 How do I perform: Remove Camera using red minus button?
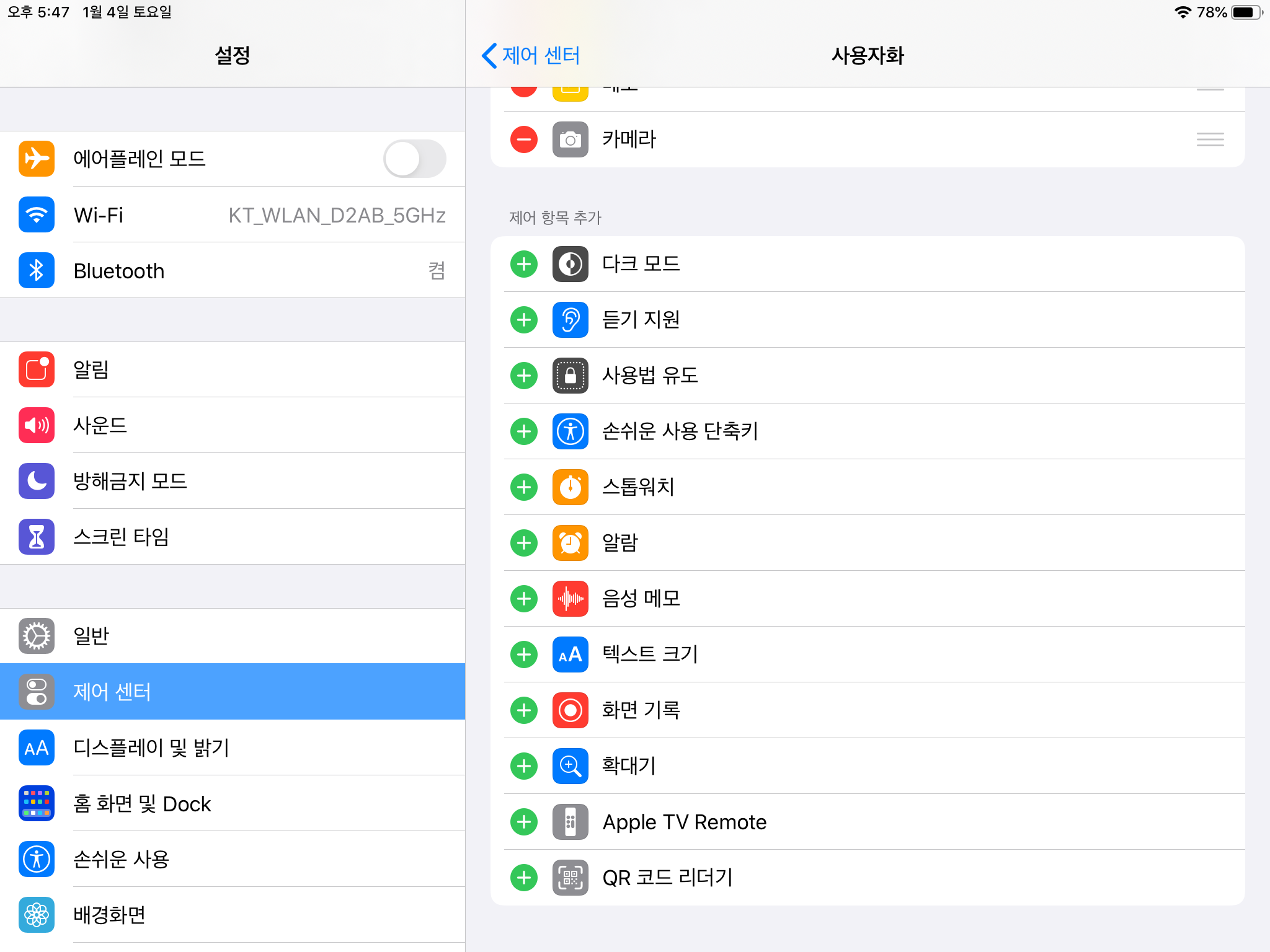524,139
